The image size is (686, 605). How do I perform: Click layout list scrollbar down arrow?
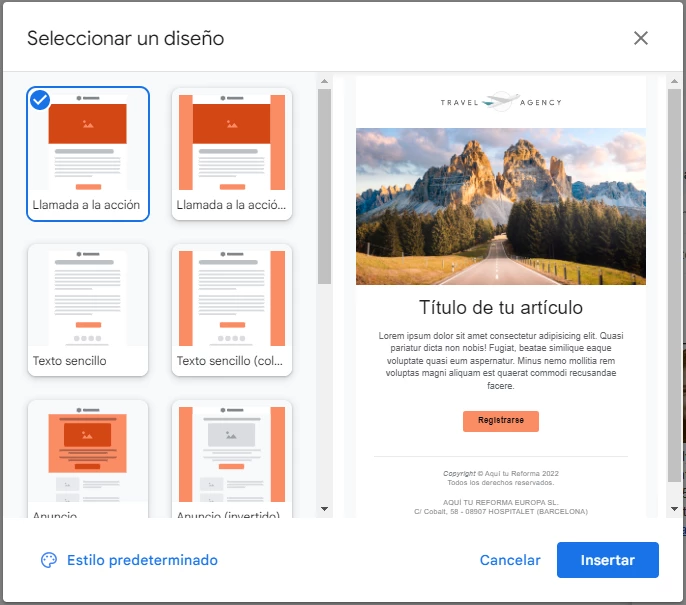[324, 509]
